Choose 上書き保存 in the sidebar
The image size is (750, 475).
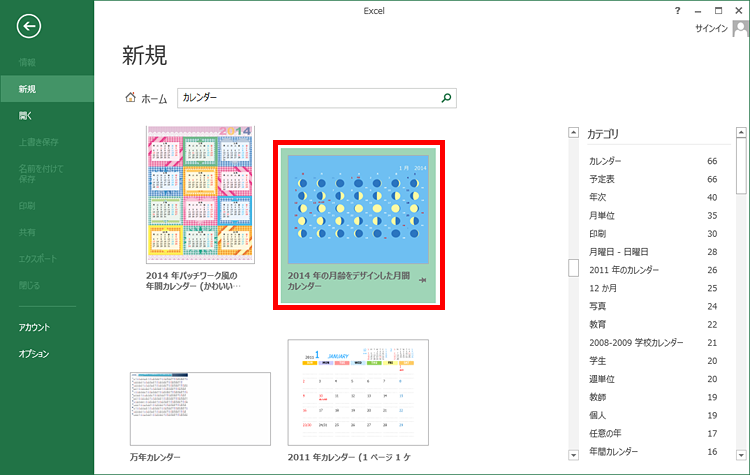point(39,142)
